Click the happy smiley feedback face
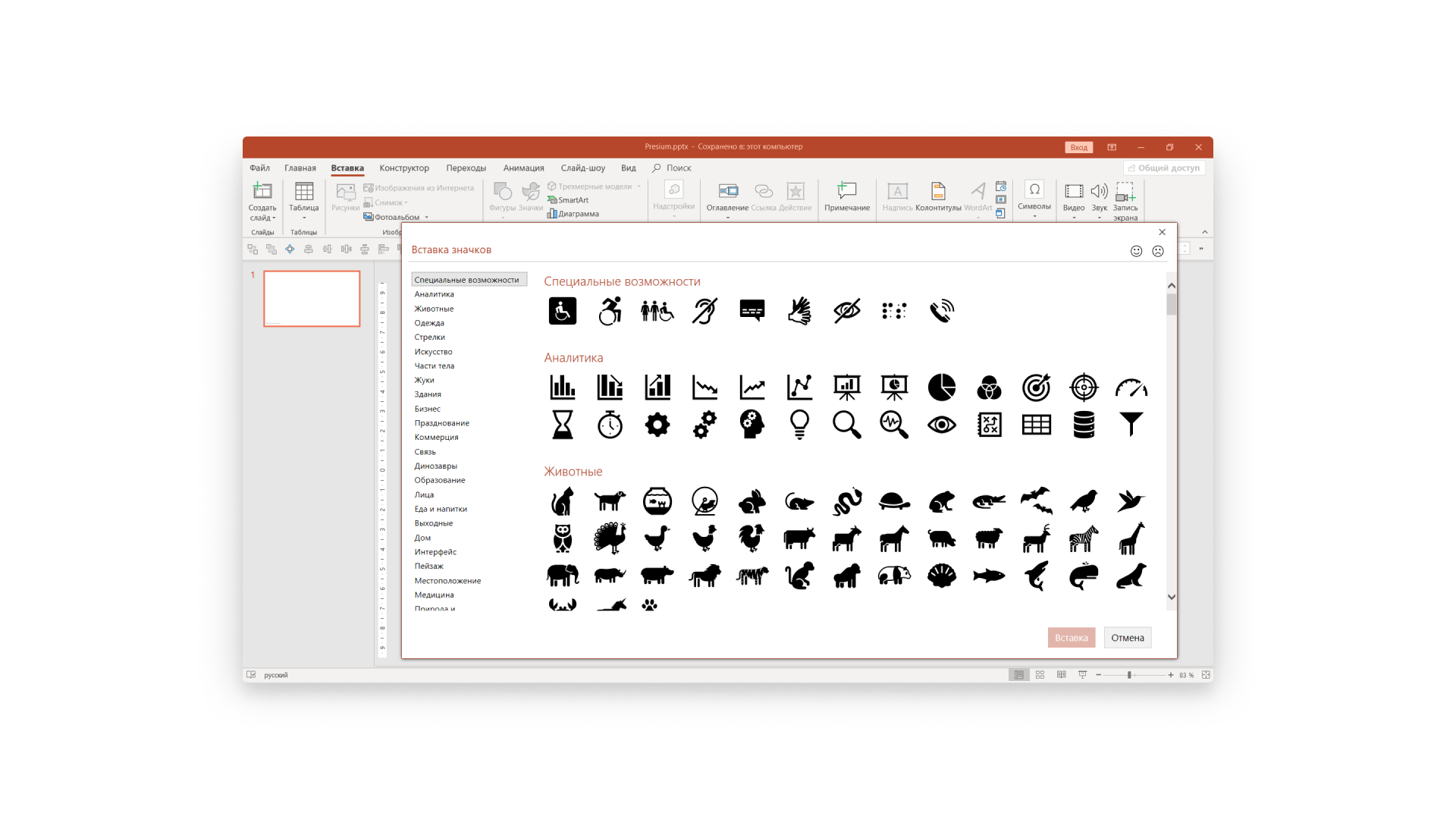1456x819 pixels. click(1136, 251)
